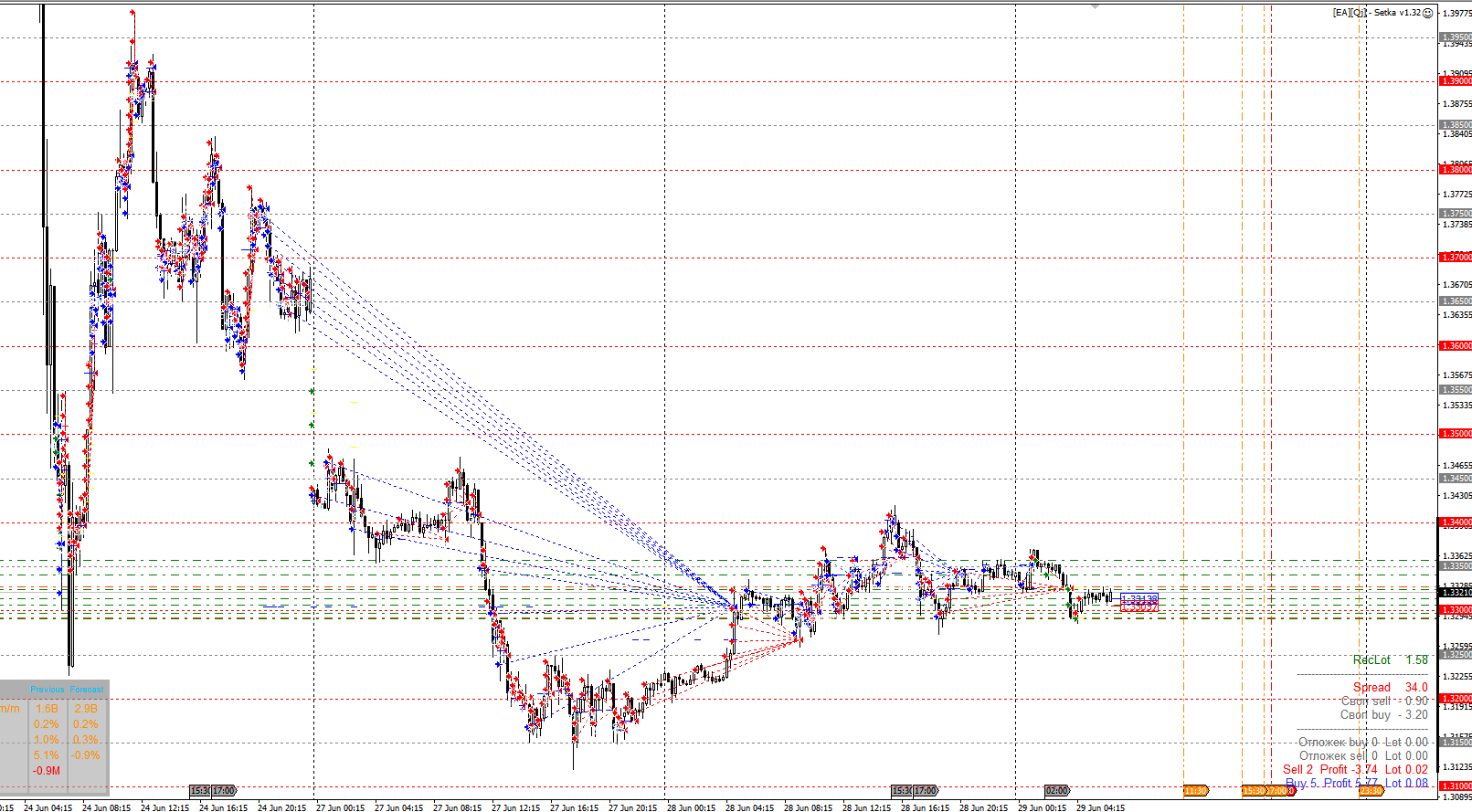Screen dimensions: 1472x812
Task: Click the 'Свой sell -0.90' line
Action: pyautogui.click(x=1384, y=701)
